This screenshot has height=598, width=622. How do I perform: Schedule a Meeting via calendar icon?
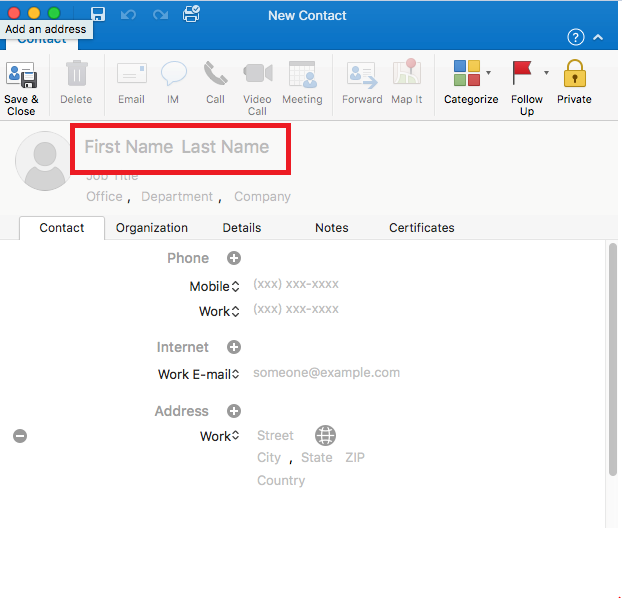pos(303,74)
